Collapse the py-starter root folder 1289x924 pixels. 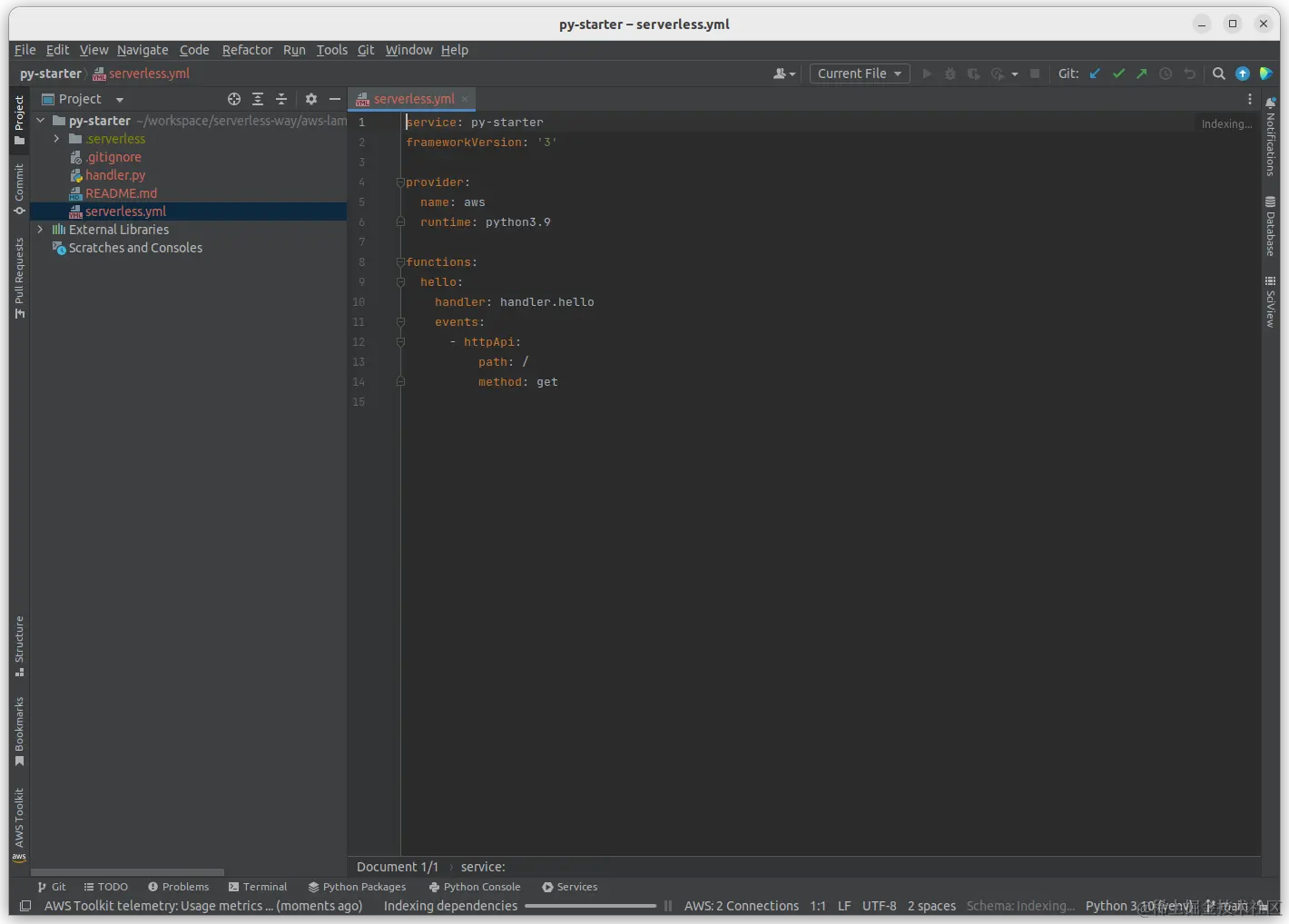point(41,121)
